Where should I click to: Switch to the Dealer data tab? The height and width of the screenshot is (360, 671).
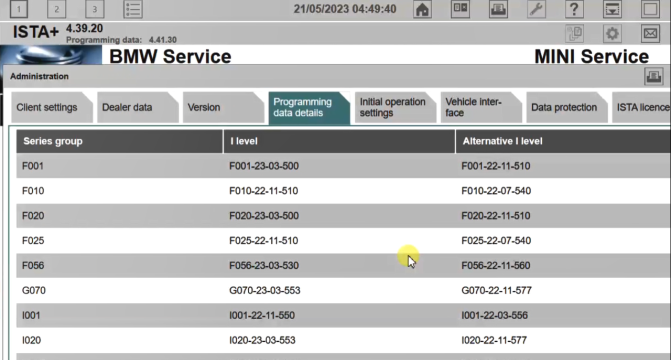point(137,107)
